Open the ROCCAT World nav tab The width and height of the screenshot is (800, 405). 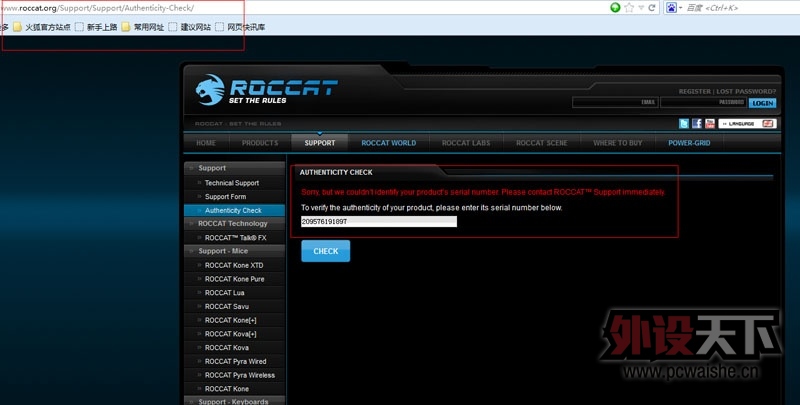[389, 143]
